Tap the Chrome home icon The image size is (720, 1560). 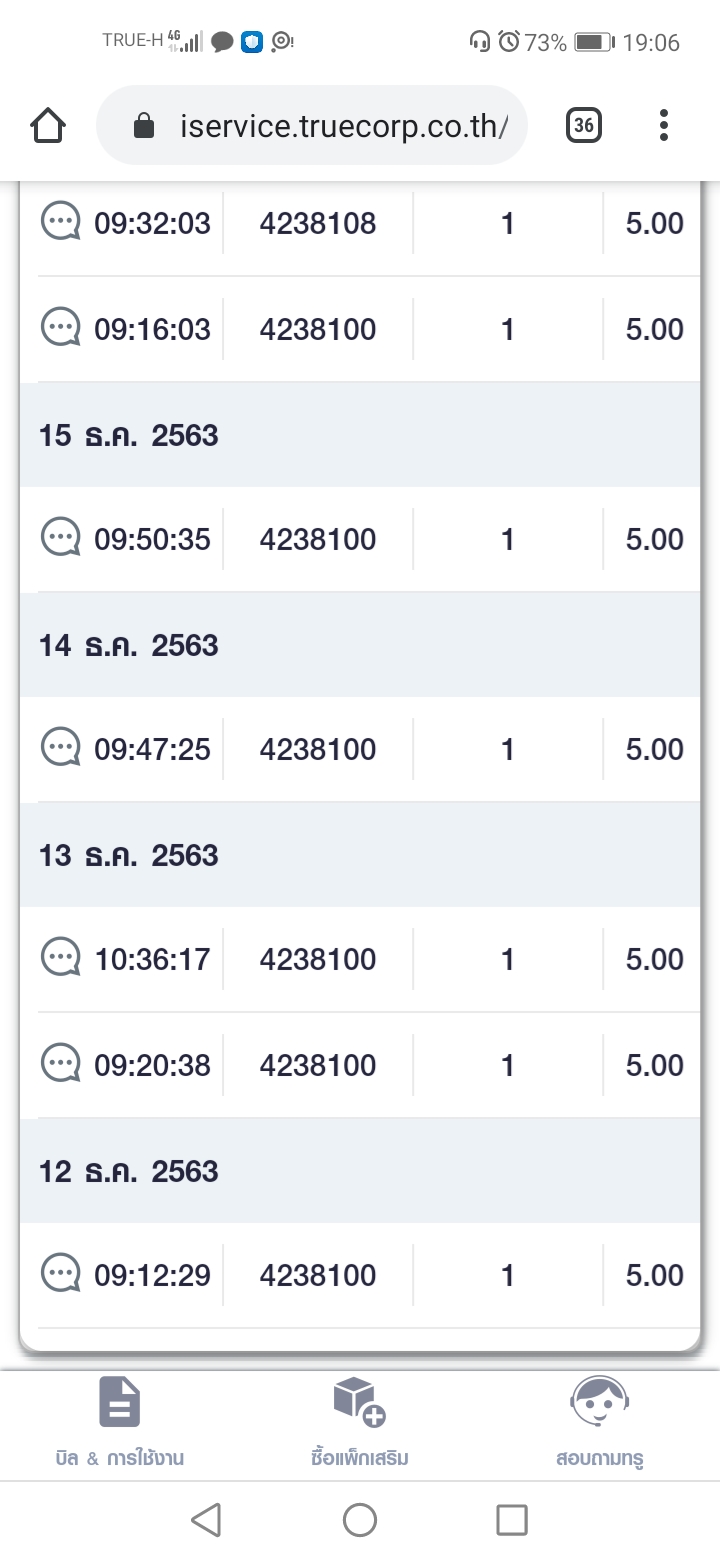pyautogui.click(x=48, y=126)
